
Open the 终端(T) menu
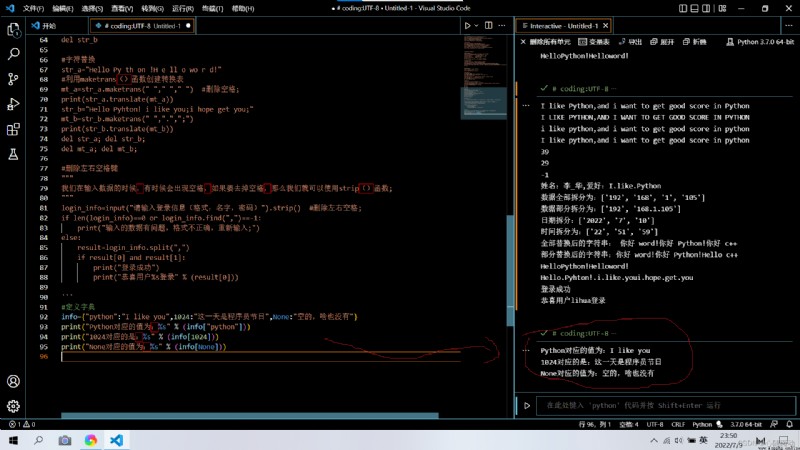point(212,9)
